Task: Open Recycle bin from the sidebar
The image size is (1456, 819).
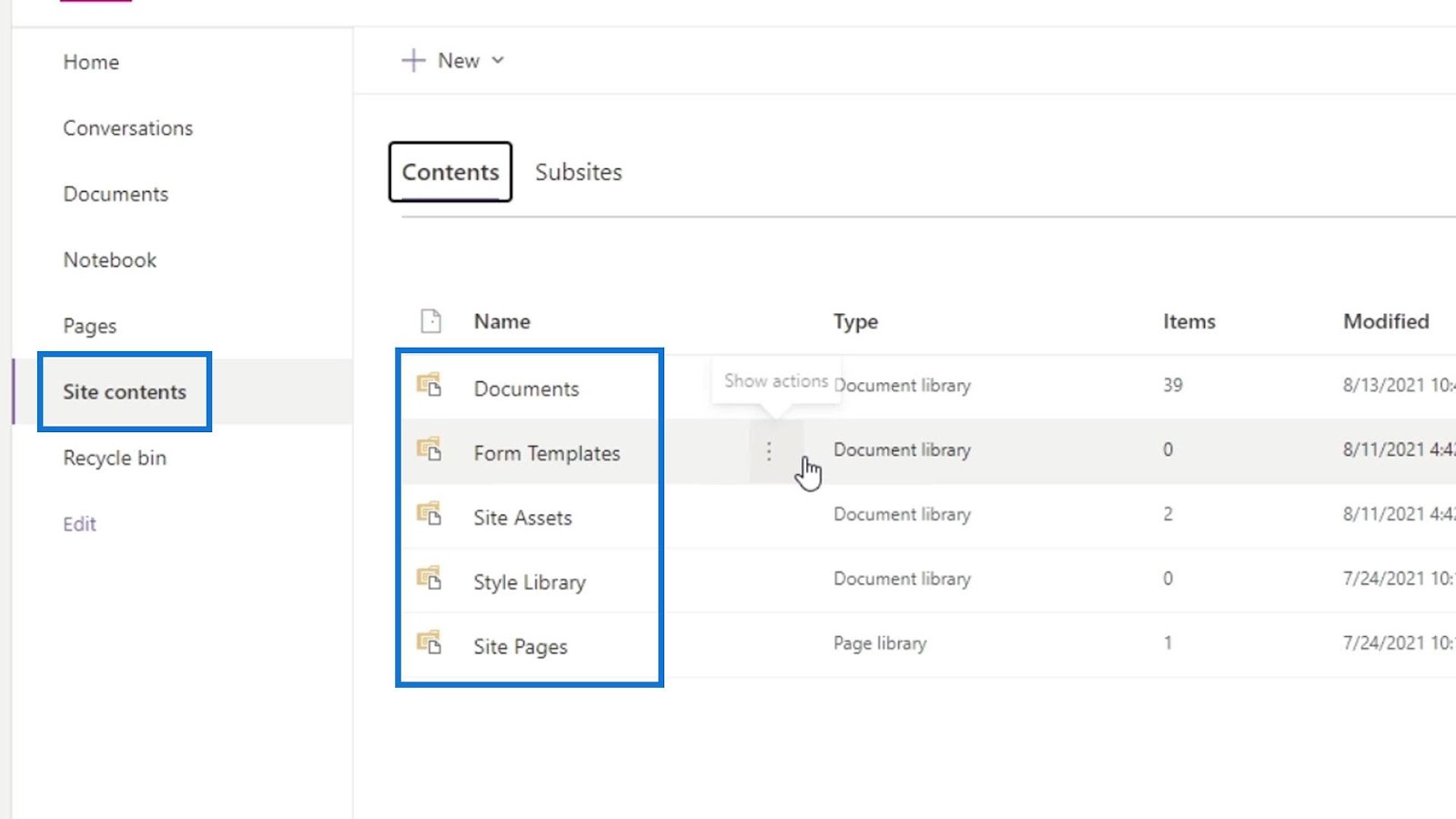Action: tap(115, 458)
